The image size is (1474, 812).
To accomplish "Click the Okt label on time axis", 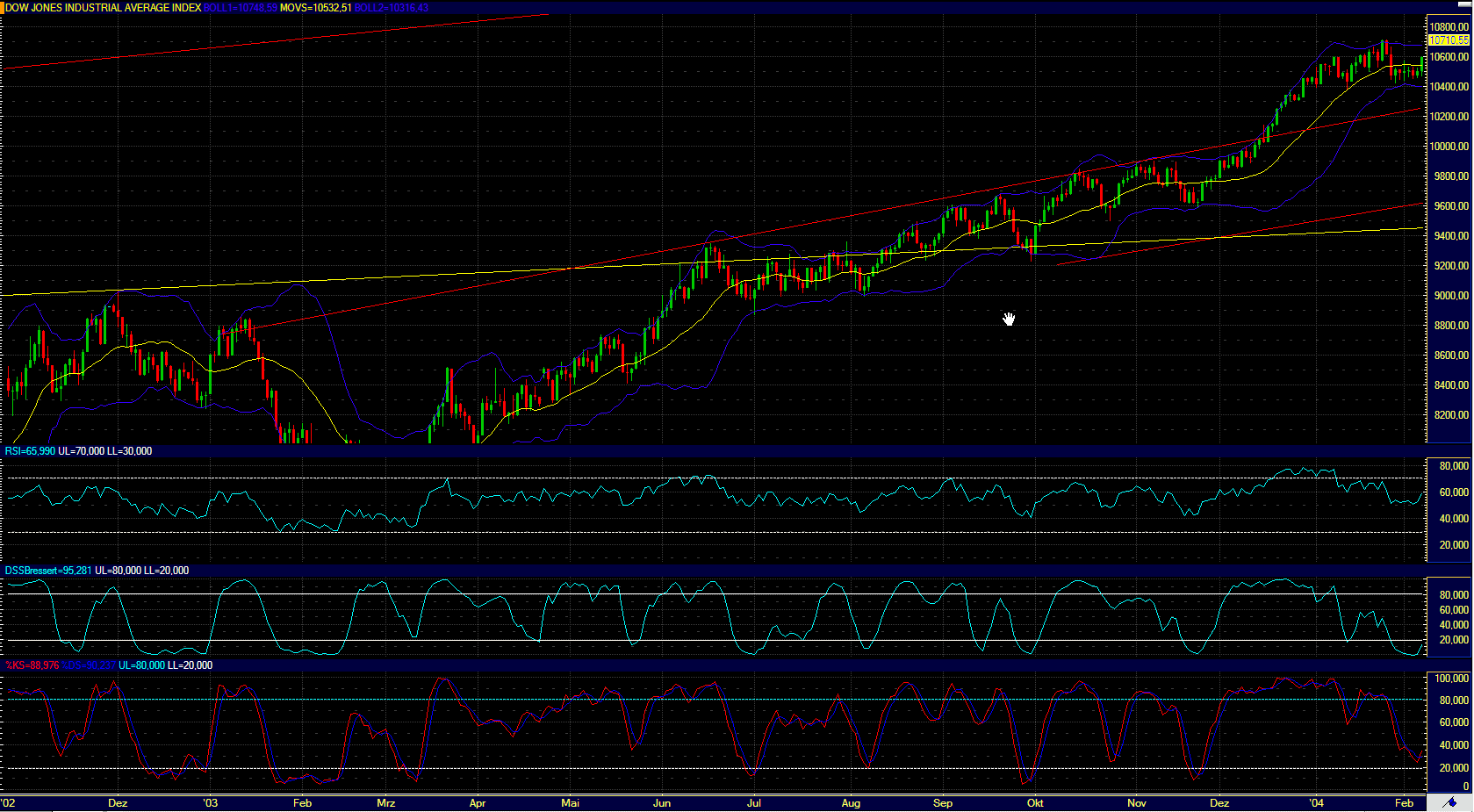I will pyautogui.click(x=1035, y=803).
